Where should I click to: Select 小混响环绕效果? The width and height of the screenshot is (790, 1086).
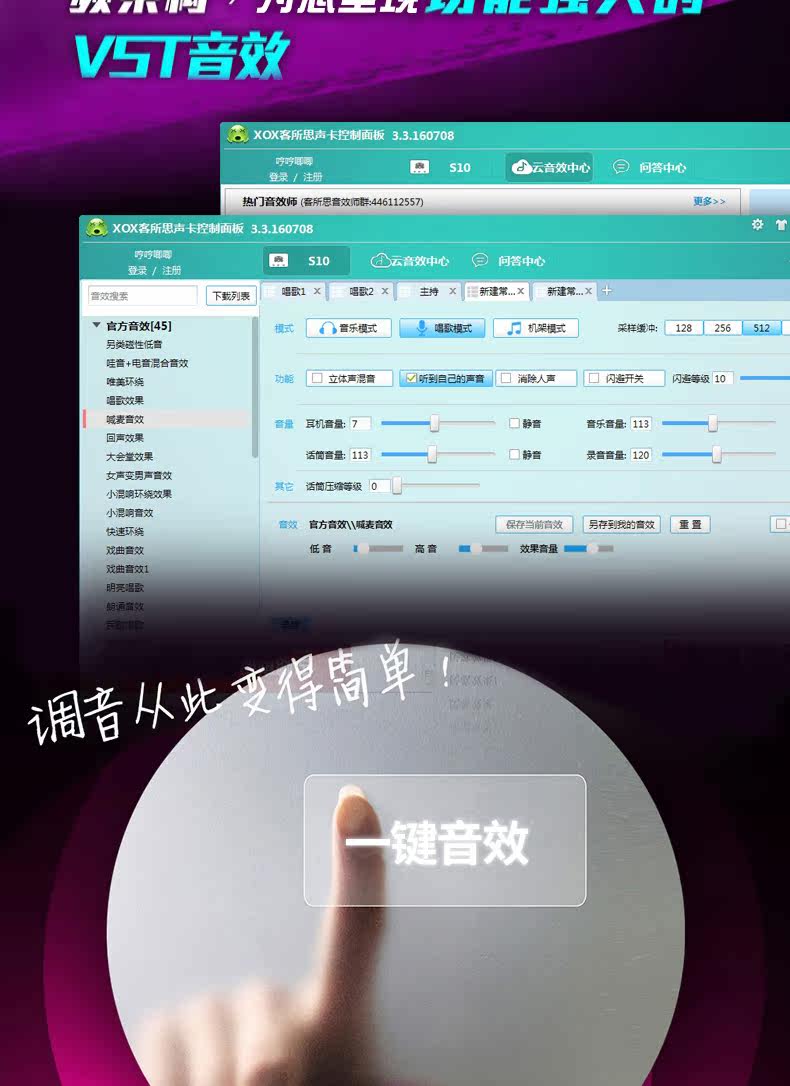pos(138,494)
